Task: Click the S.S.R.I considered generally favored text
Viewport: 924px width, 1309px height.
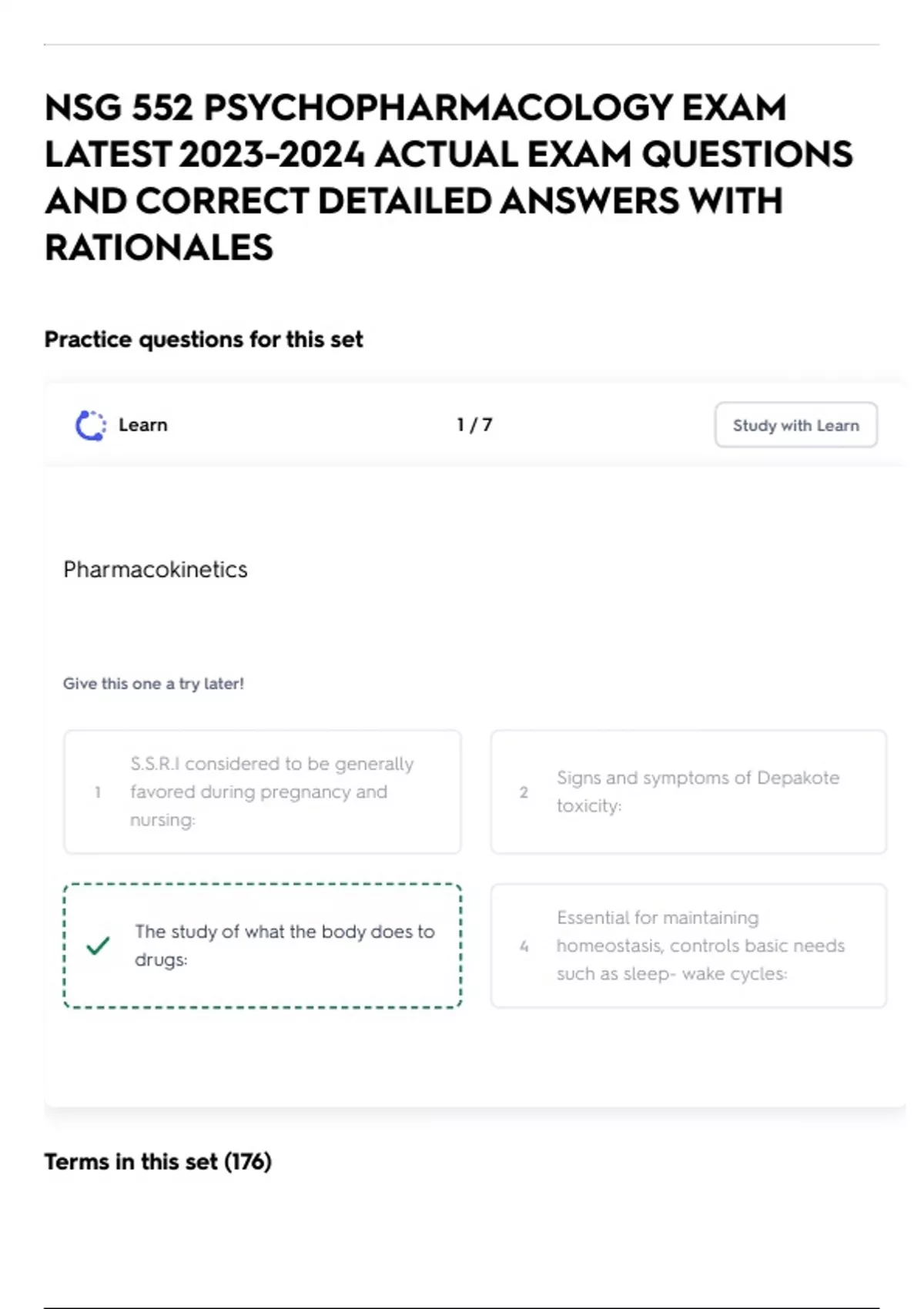Action: tap(272, 792)
